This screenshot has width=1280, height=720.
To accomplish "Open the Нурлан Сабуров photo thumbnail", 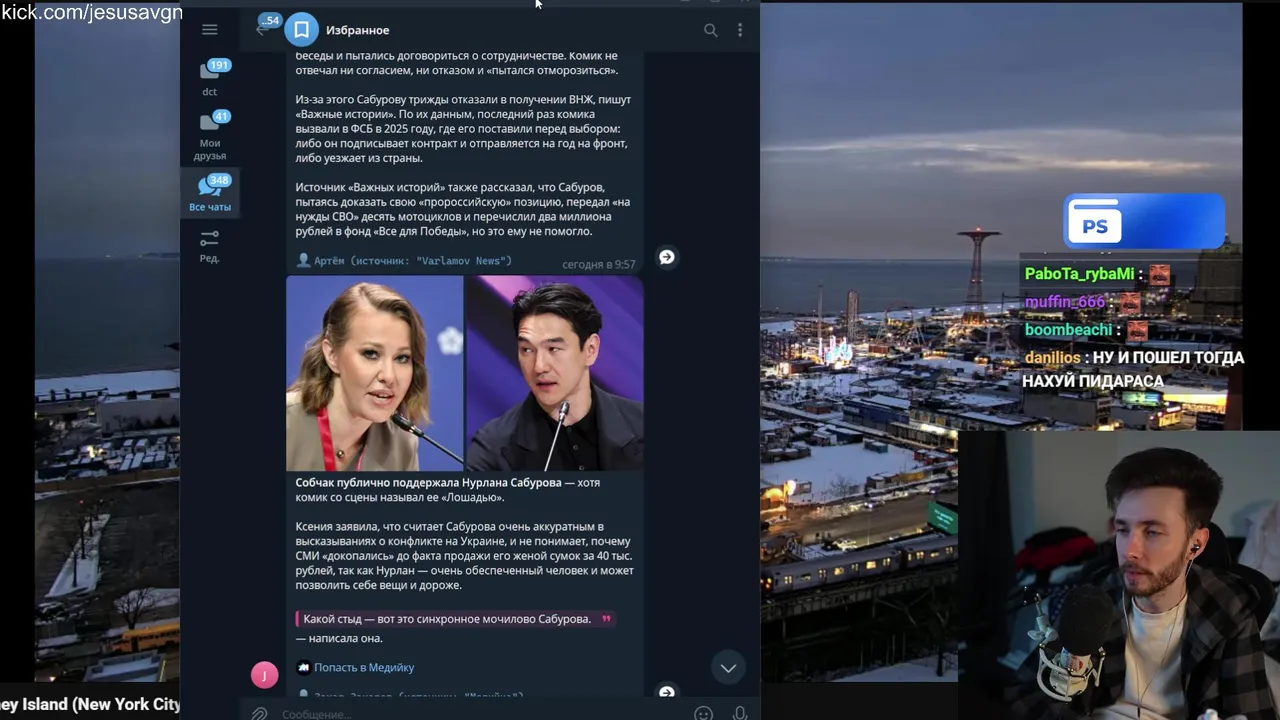I will click(555, 373).
